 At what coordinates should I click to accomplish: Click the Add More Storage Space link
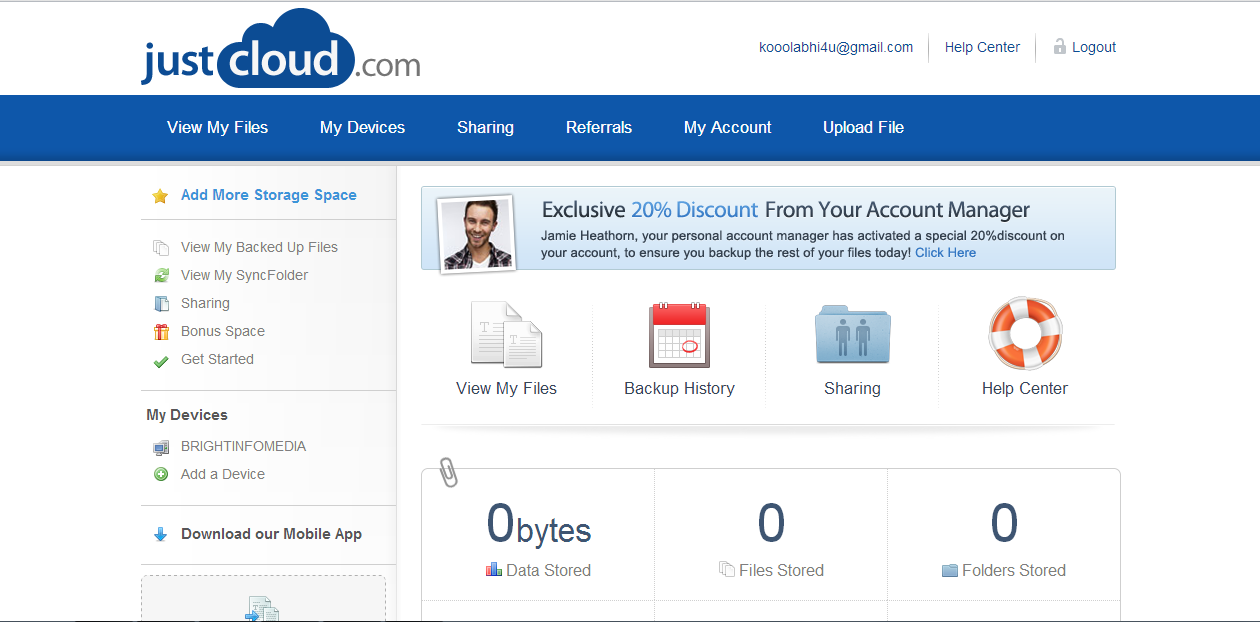pos(268,195)
